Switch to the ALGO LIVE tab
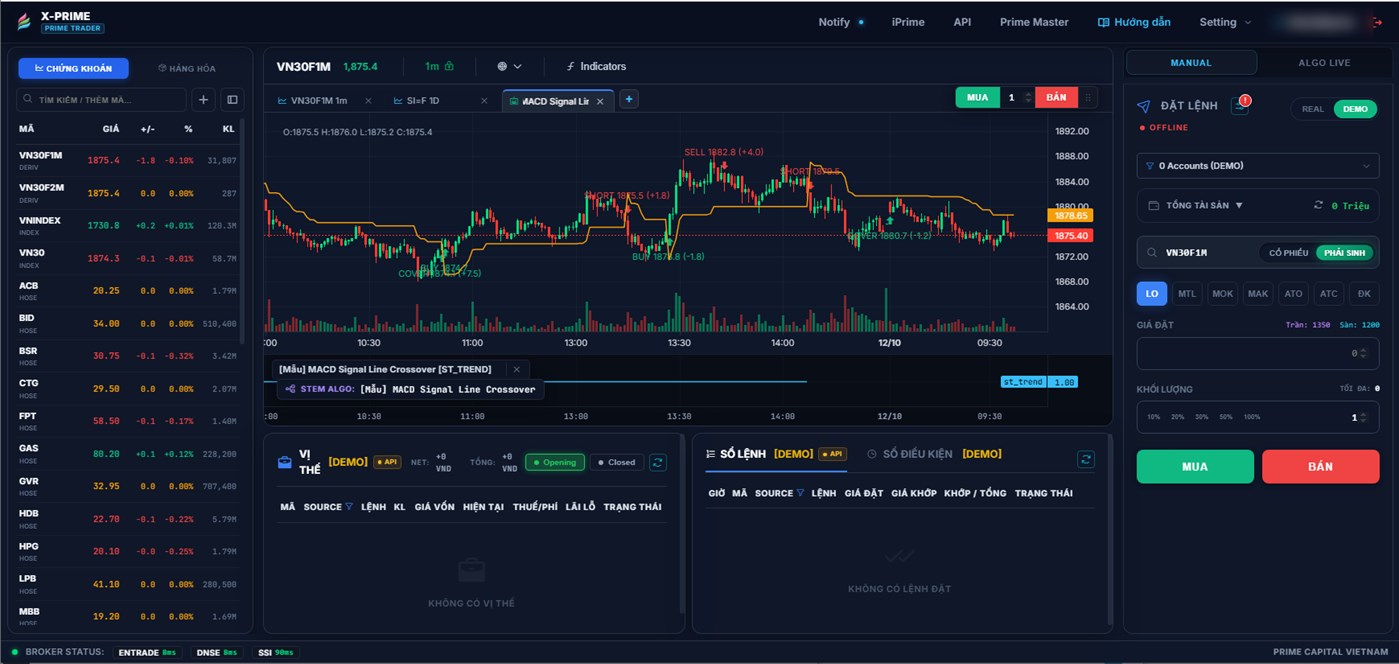This screenshot has width=1399, height=664. click(x=1324, y=63)
